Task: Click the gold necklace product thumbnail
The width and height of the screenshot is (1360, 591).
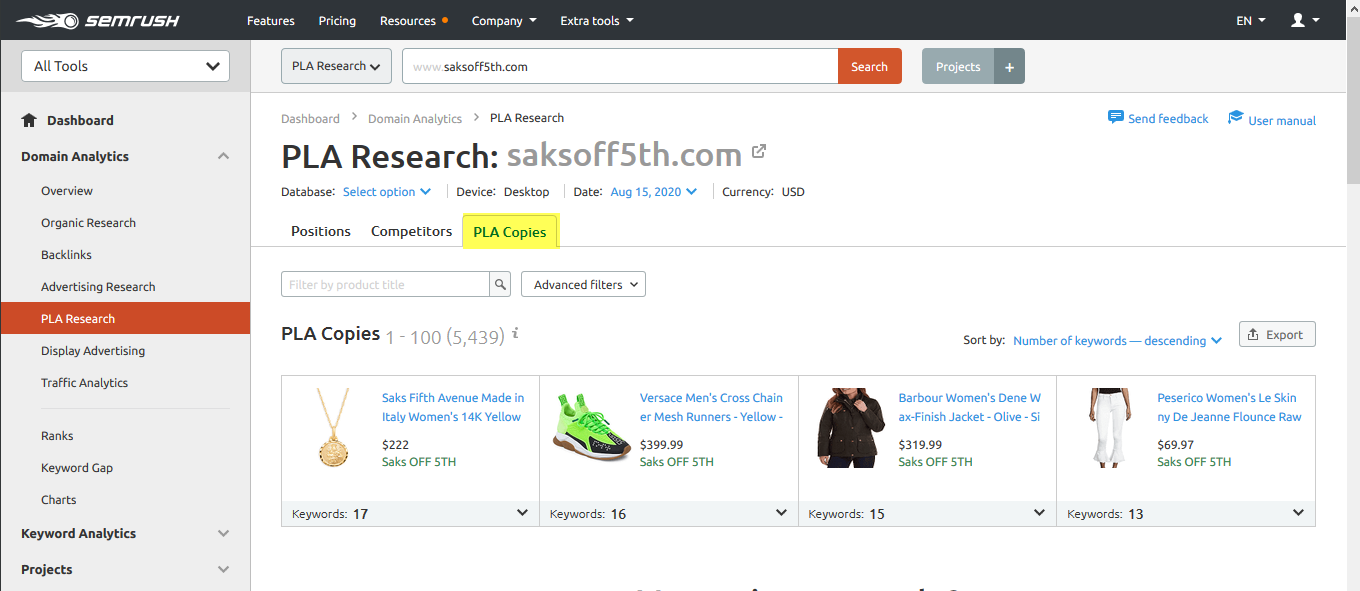Action: click(332, 428)
